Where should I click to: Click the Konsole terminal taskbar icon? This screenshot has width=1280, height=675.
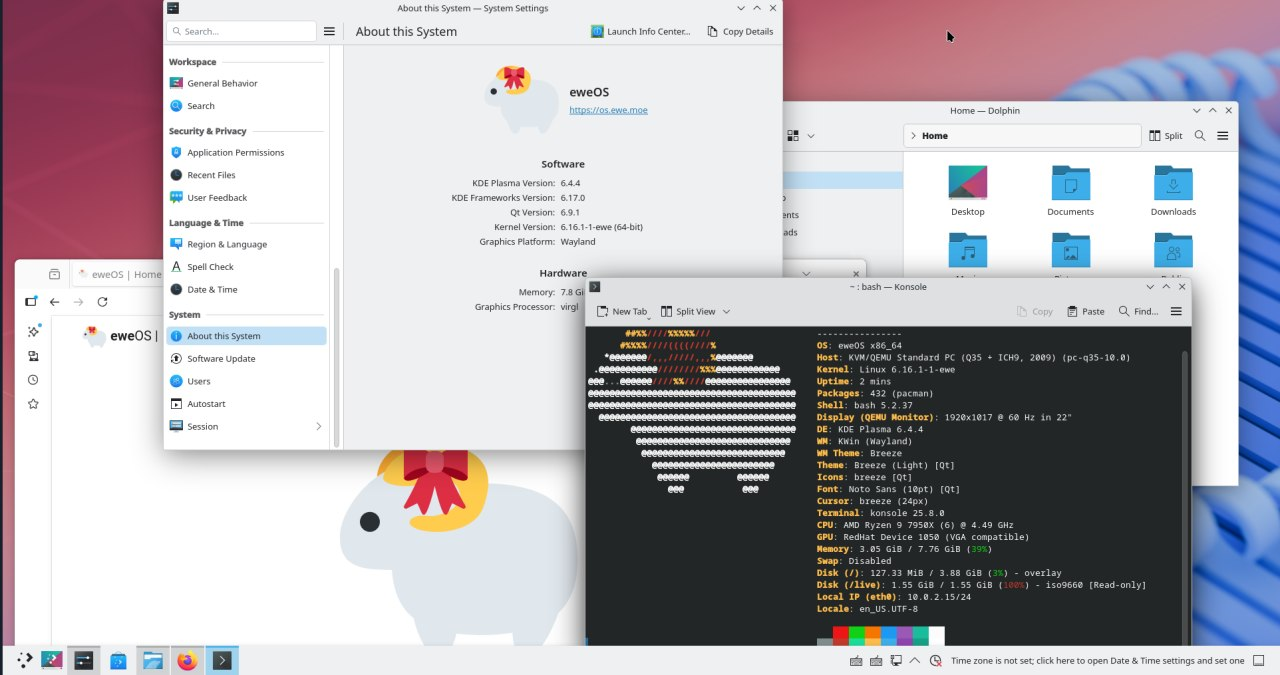click(x=222, y=660)
